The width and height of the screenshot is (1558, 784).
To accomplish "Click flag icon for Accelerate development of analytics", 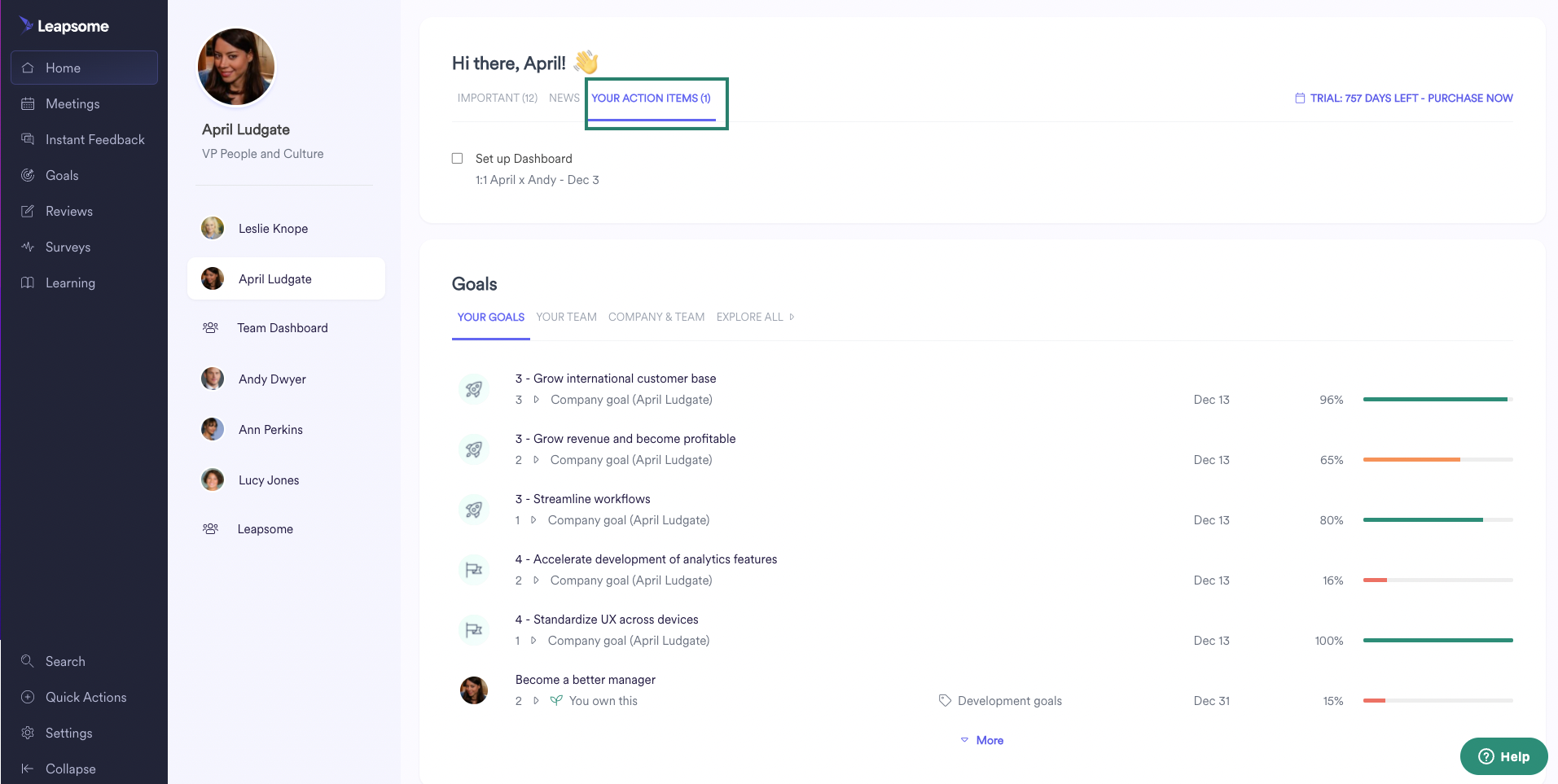I will (474, 570).
